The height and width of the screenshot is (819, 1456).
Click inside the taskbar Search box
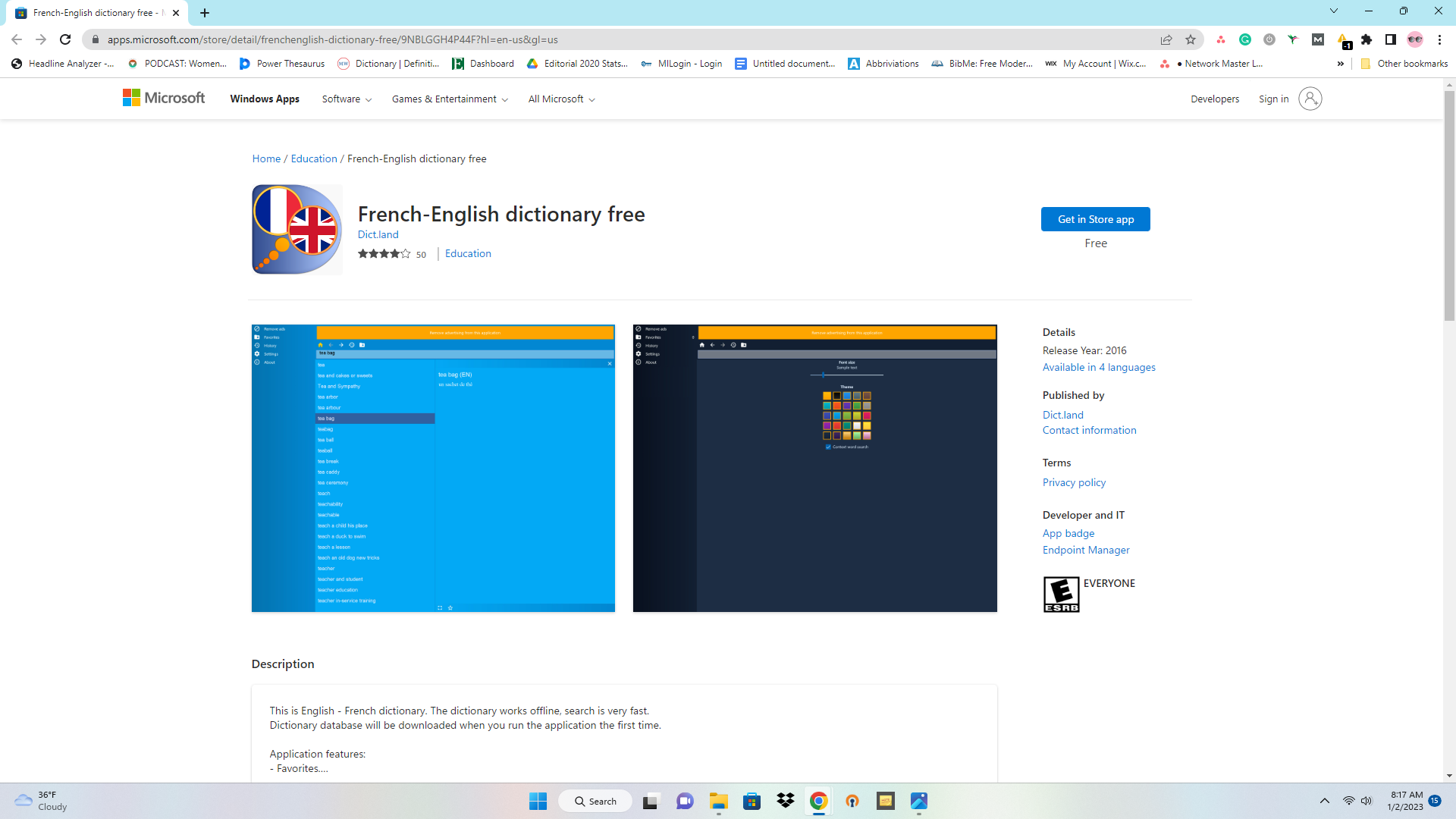[595, 801]
